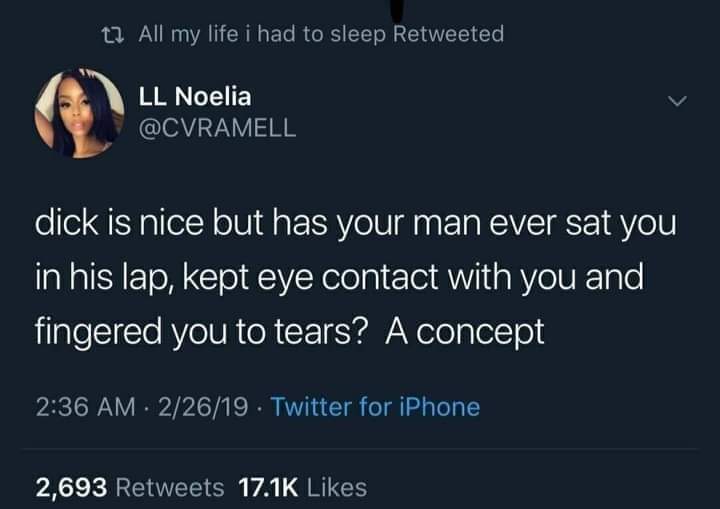The width and height of the screenshot is (720, 509).
Task: Click the 17.1K like count number
Action: pyautogui.click(x=267, y=488)
